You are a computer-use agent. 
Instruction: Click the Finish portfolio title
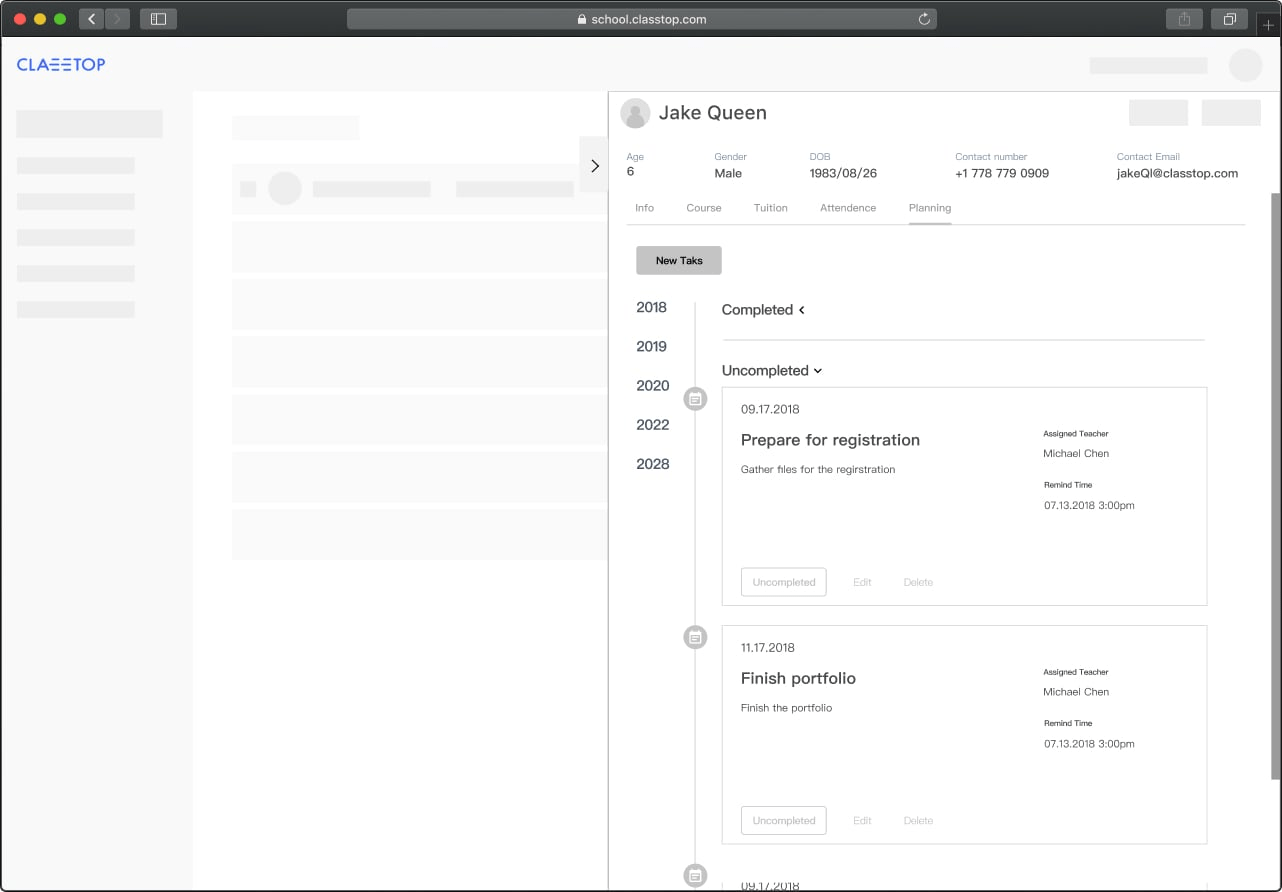pos(798,678)
